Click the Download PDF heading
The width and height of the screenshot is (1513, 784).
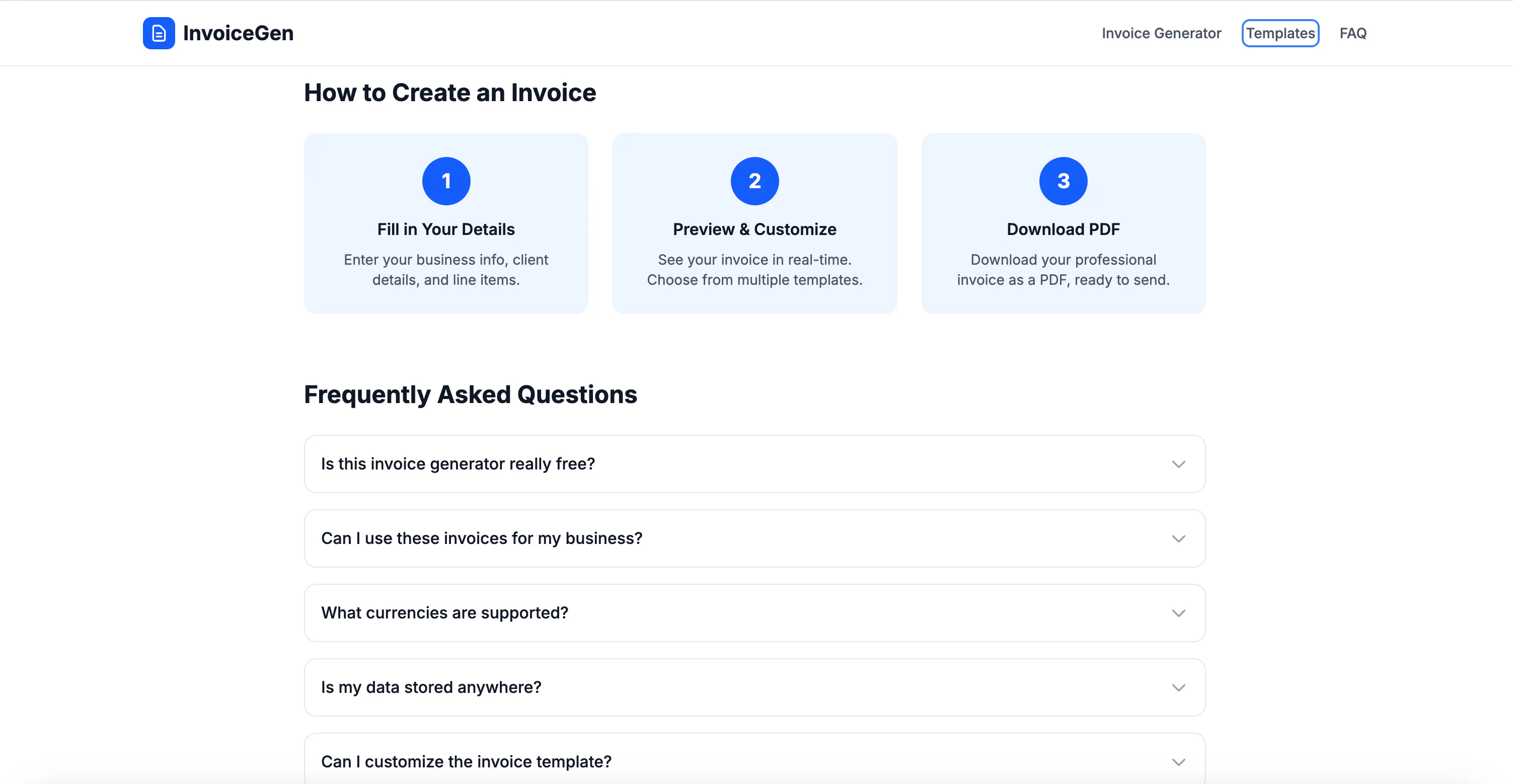pyautogui.click(x=1063, y=229)
